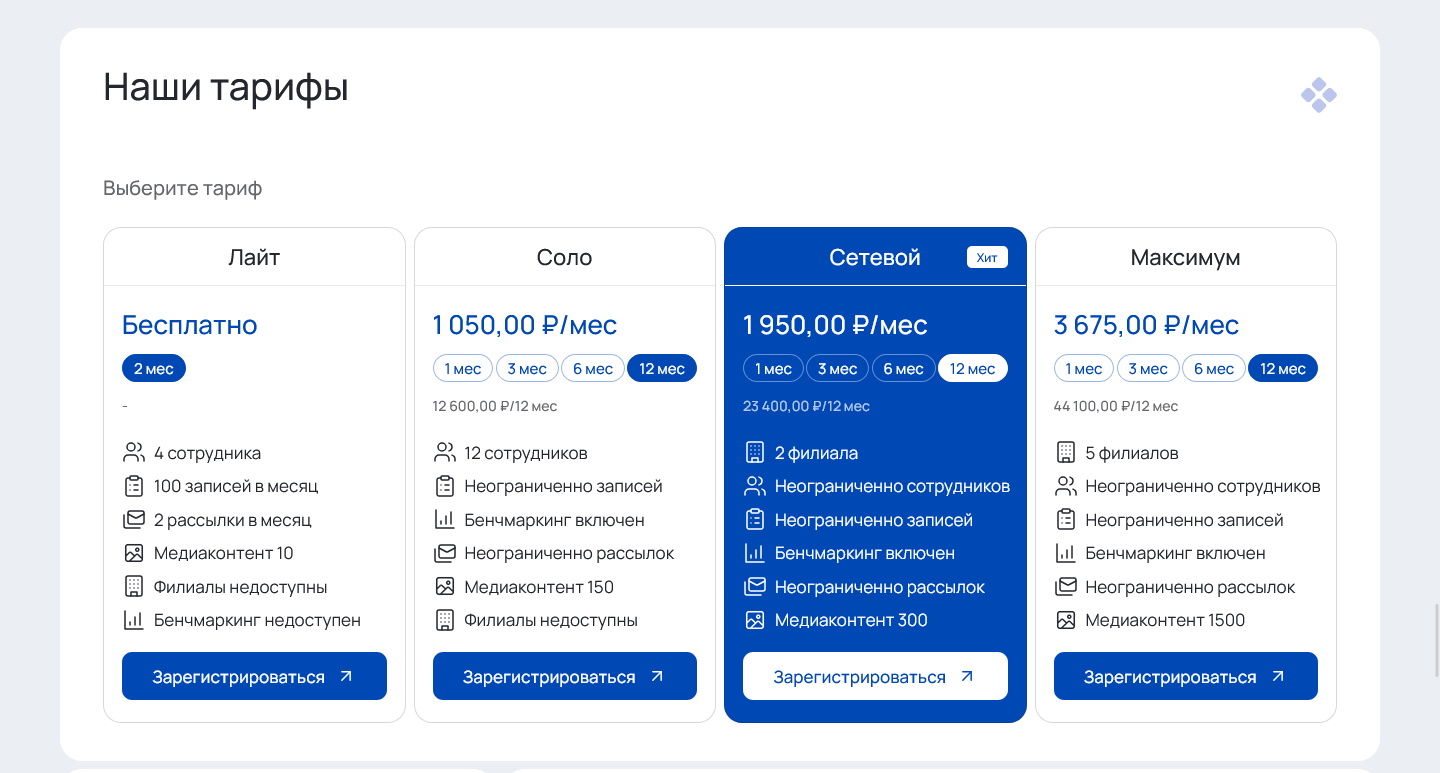
Task: Click the Хит badge on Сетевой
Action: (x=987, y=258)
